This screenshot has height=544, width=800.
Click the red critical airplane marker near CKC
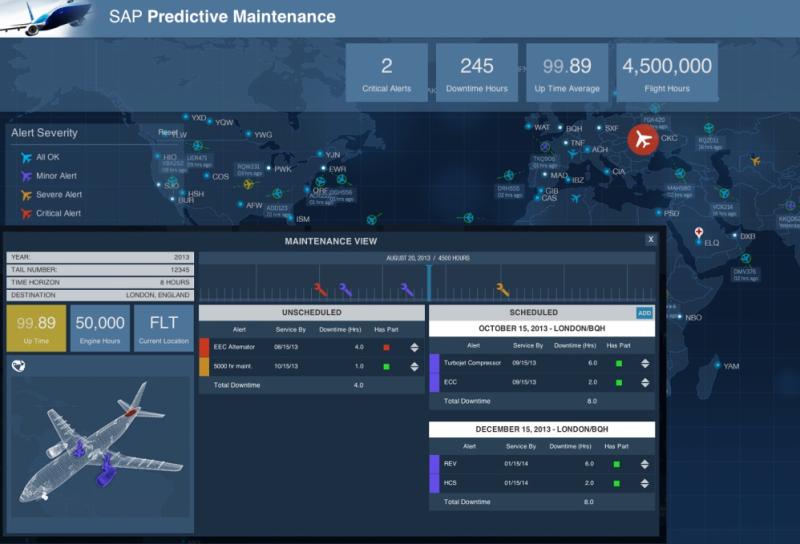(x=643, y=139)
